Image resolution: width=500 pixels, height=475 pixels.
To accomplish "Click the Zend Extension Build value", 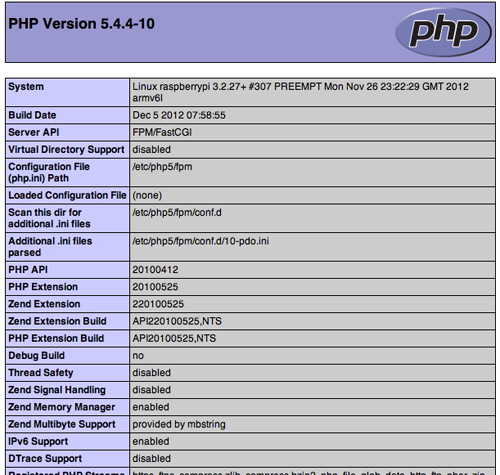I will [177, 321].
